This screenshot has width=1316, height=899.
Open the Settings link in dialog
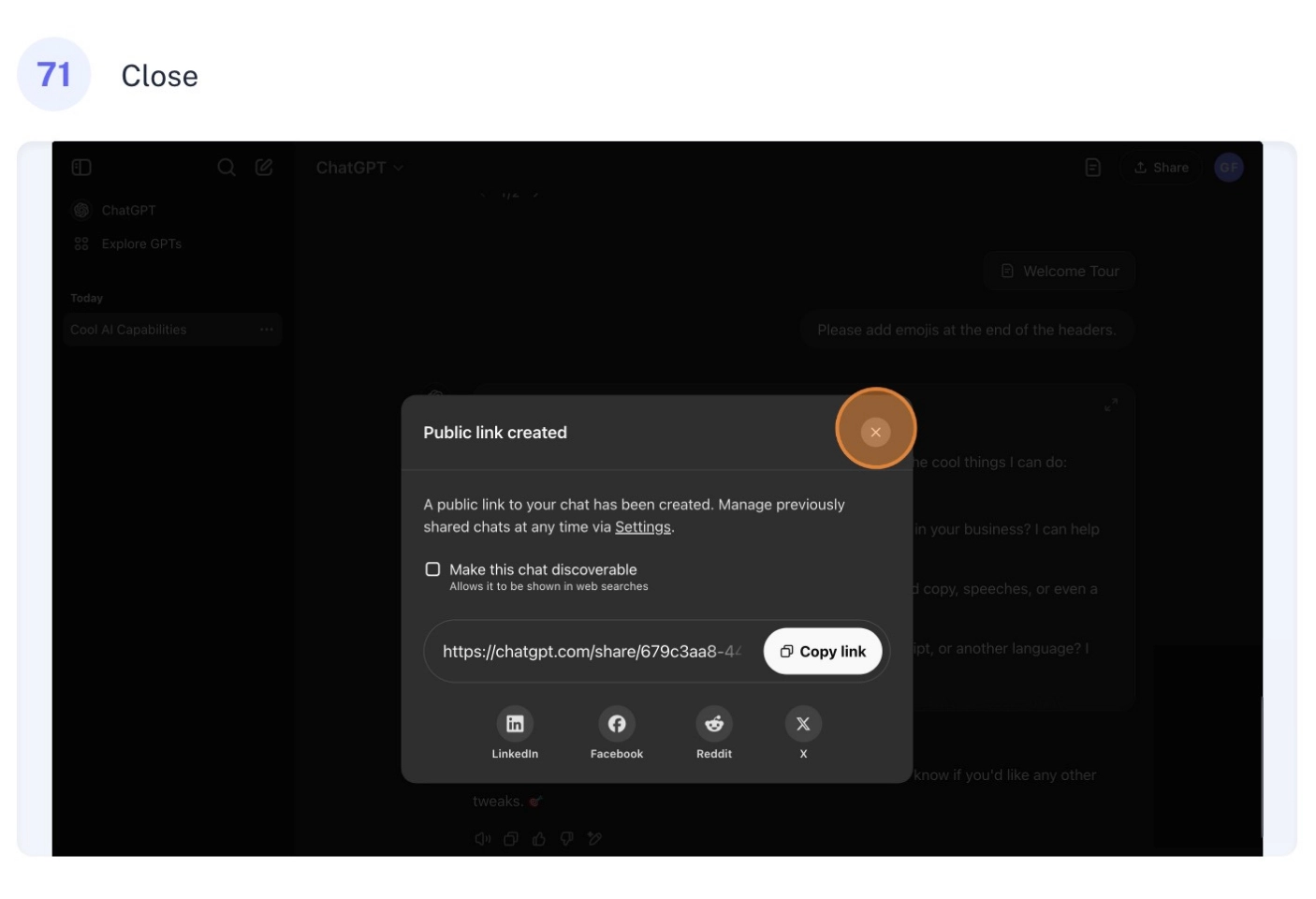642,527
